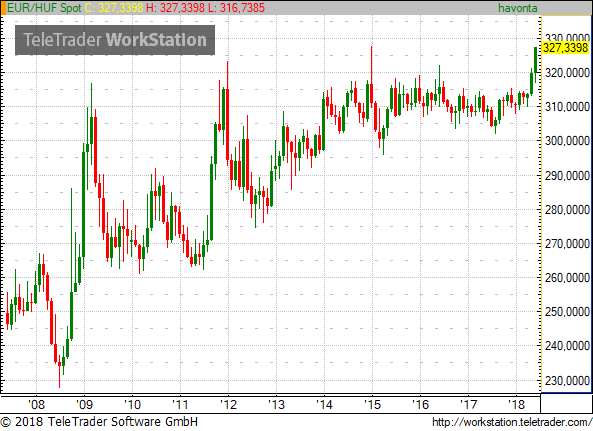Screen dimensions: 593x431
Task: Click the 260,0000 price axis label
Action: pos(567,278)
